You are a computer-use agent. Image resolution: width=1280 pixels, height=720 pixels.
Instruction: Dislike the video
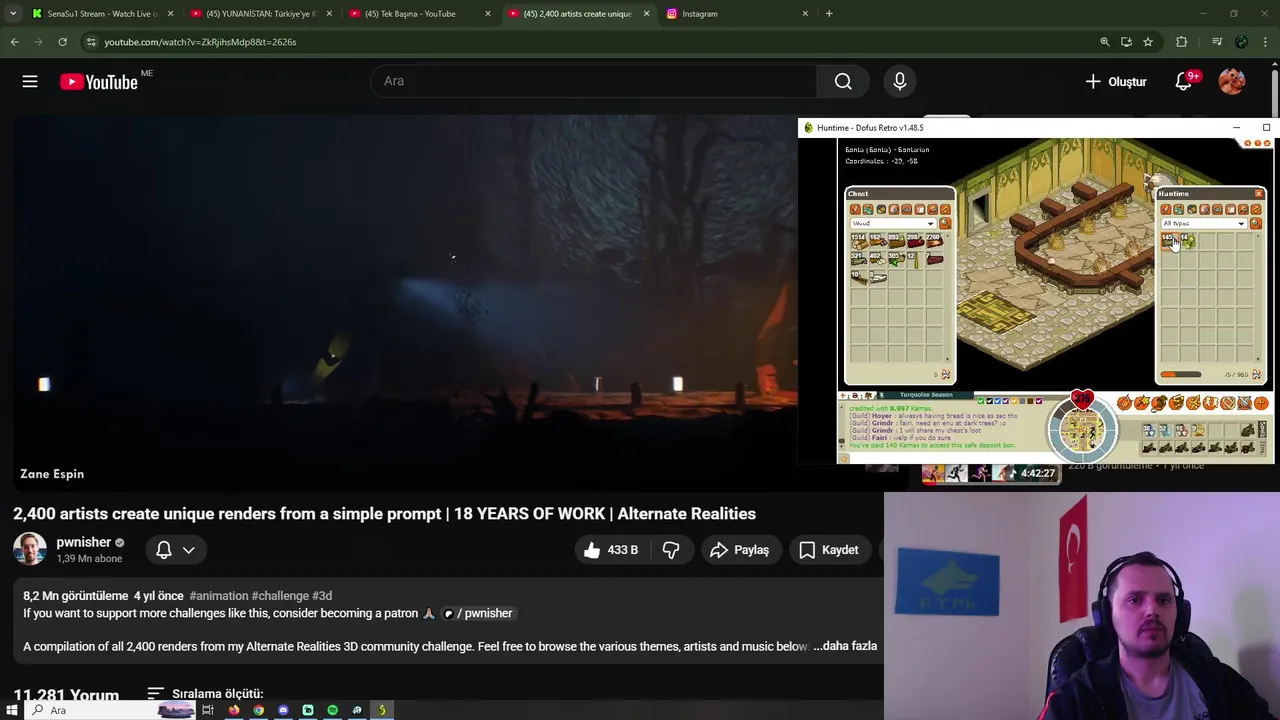(x=671, y=550)
